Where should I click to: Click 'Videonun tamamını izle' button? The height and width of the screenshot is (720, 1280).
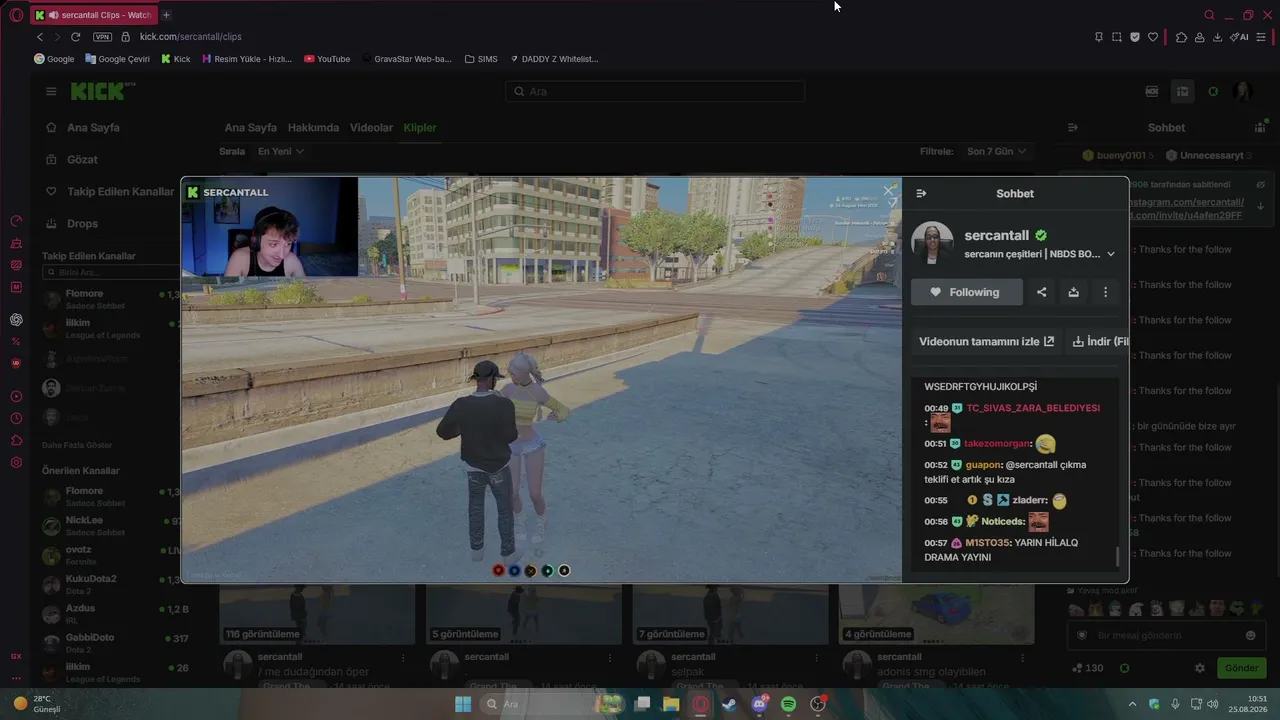(986, 341)
